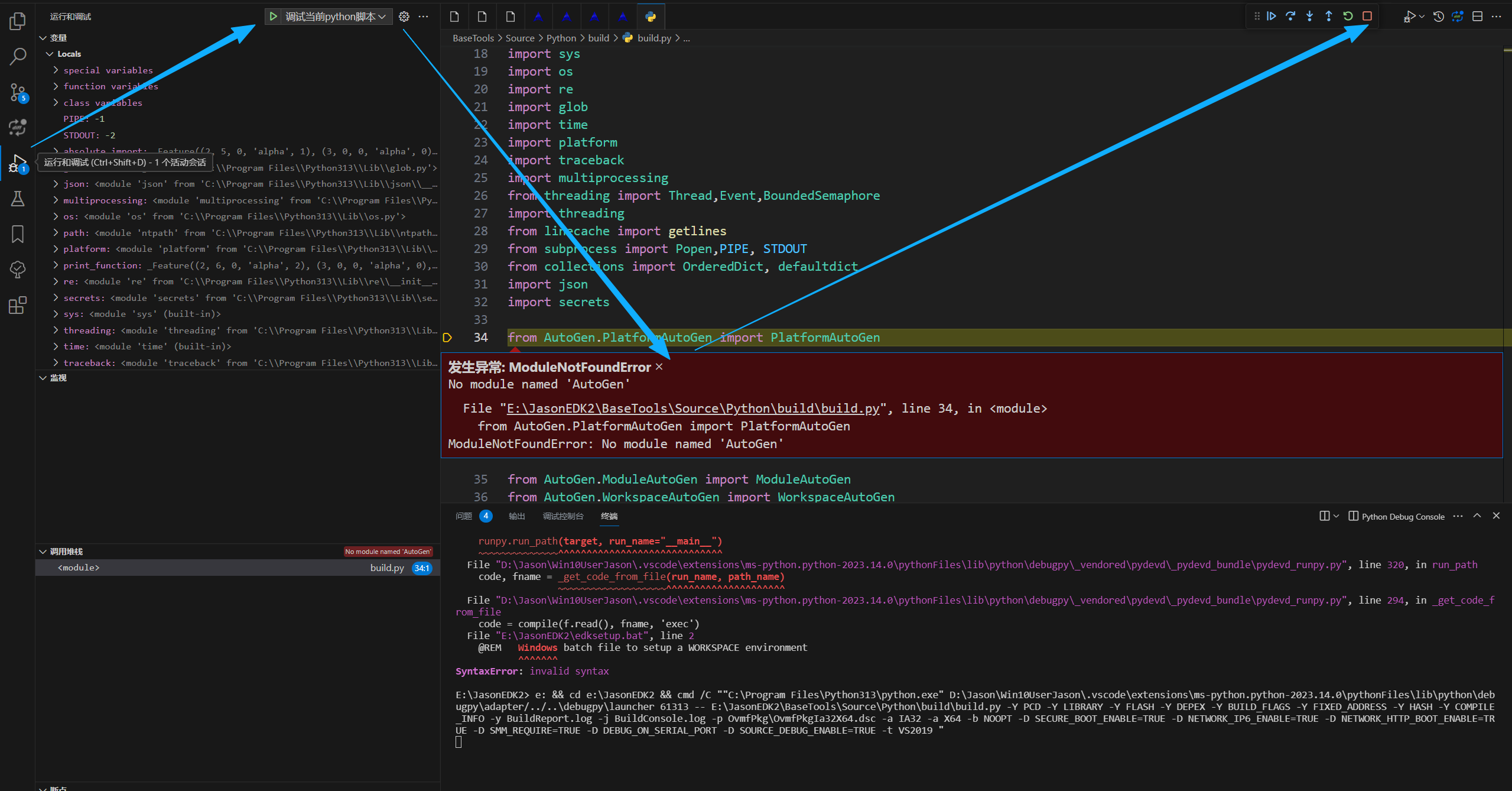Start debugging with the green play button
Image resolution: width=1512 pixels, height=791 pixels.
point(273,17)
